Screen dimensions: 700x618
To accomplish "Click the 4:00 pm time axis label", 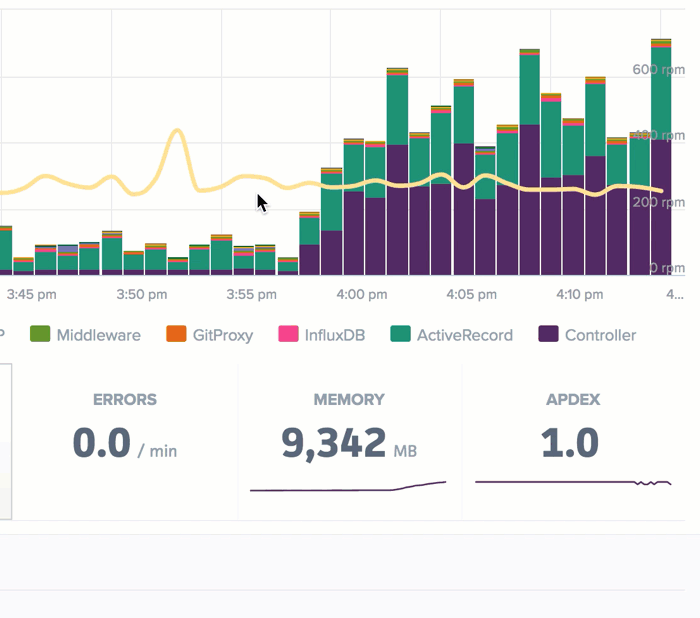I will pos(362,295).
